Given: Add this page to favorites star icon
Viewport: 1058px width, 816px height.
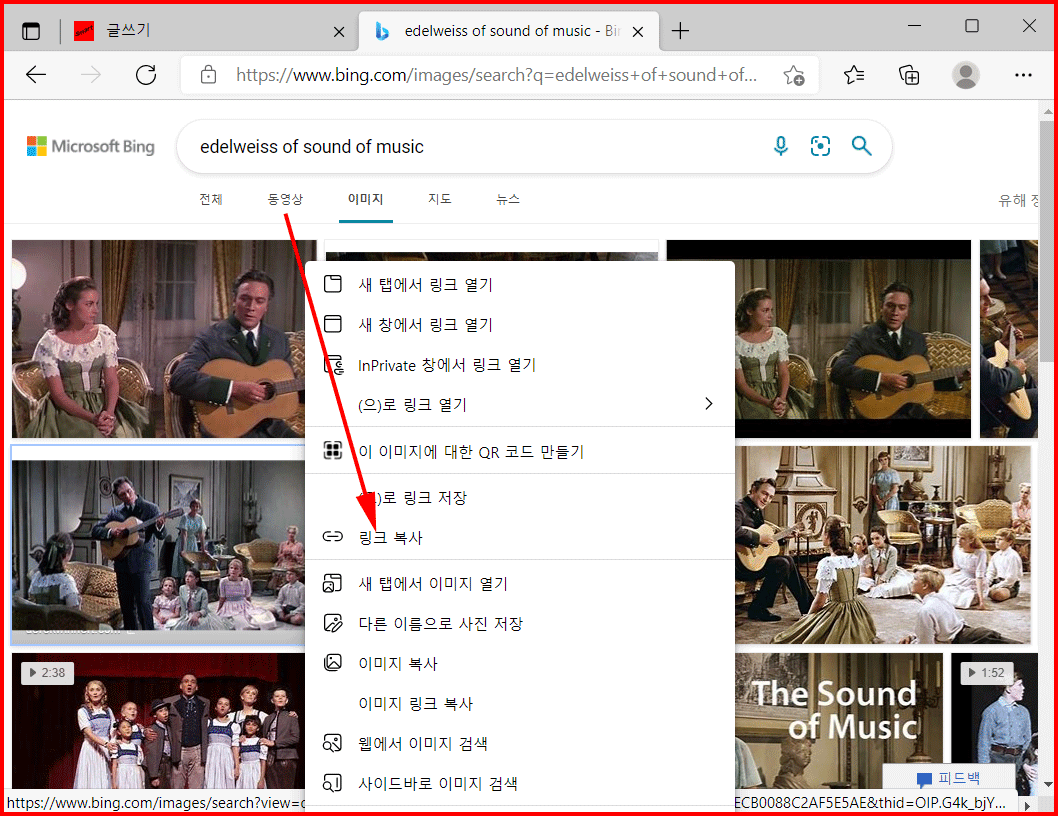Looking at the screenshot, I should (794, 75).
